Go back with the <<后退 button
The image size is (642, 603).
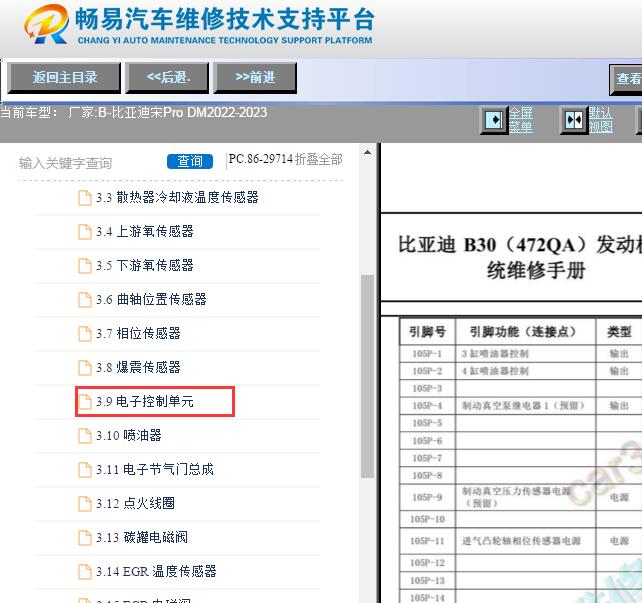click(x=167, y=78)
